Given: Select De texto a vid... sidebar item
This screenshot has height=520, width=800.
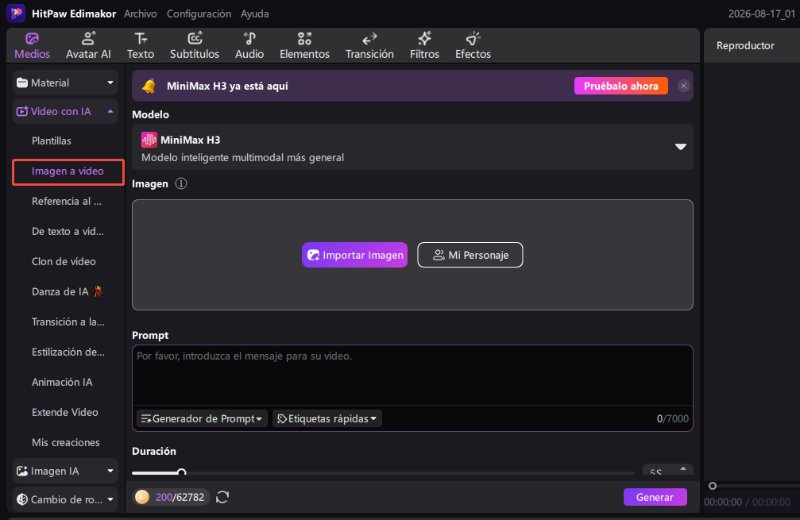Looking at the screenshot, I should [x=67, y=232].
